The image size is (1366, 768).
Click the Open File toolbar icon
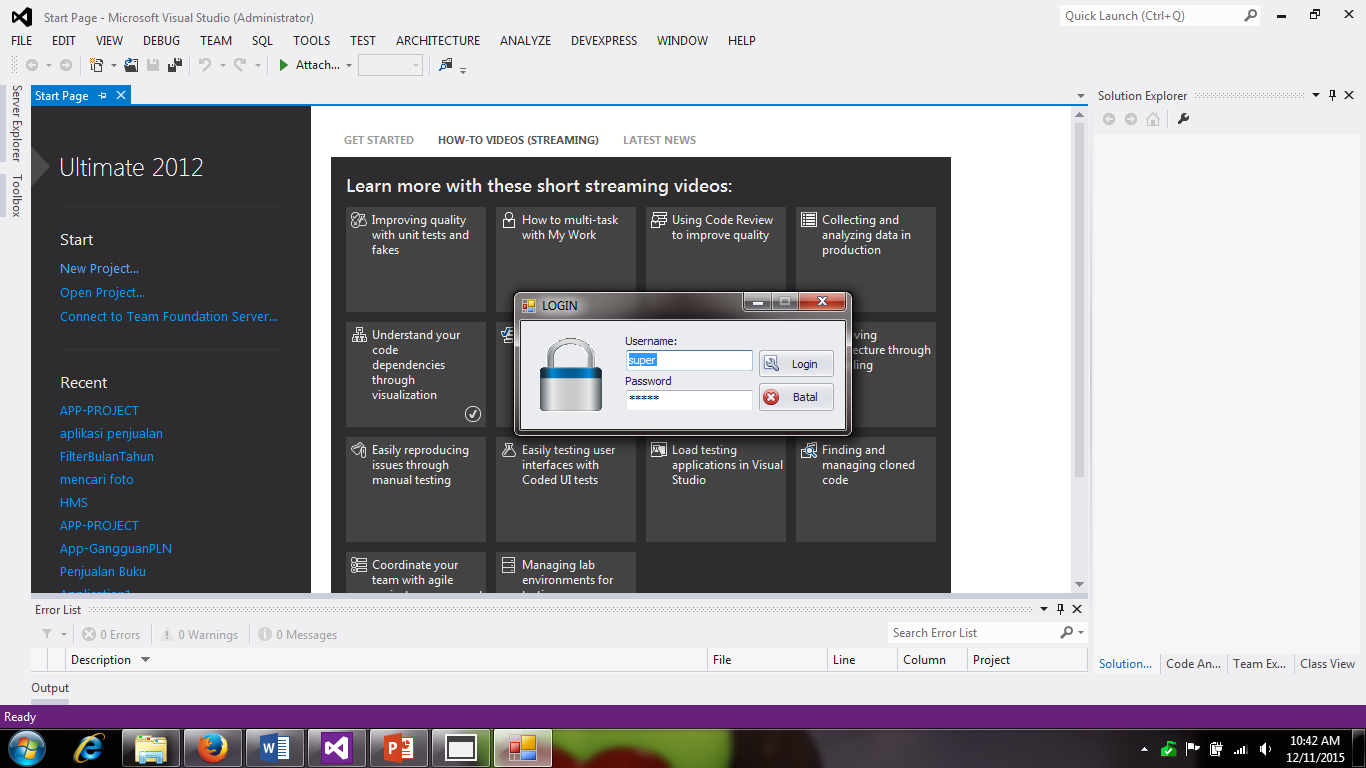(x=131, y=65)
